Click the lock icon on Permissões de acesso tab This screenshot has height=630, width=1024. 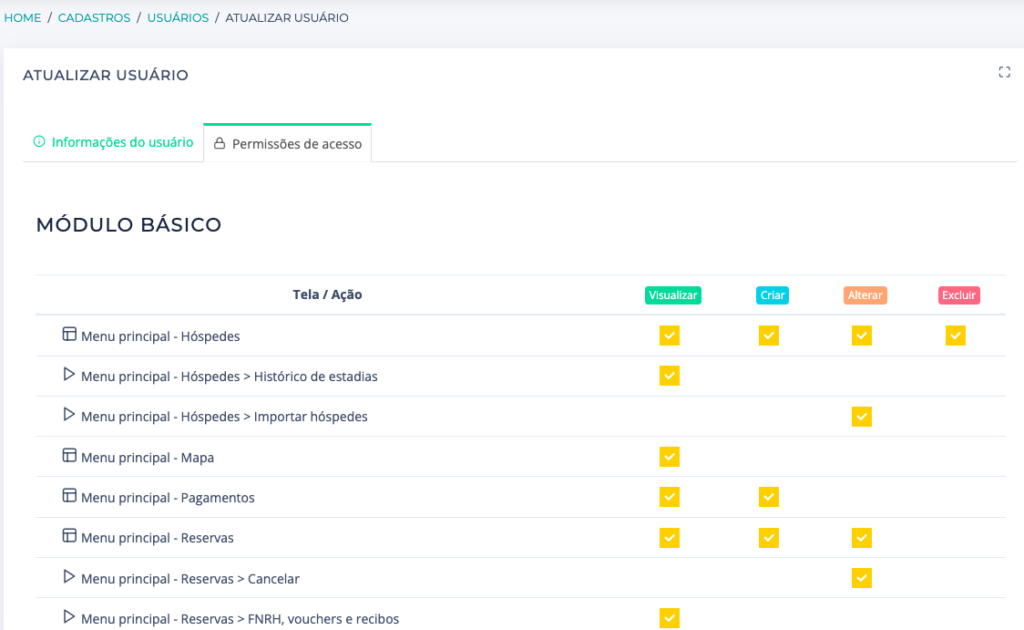tap(219, 143)
